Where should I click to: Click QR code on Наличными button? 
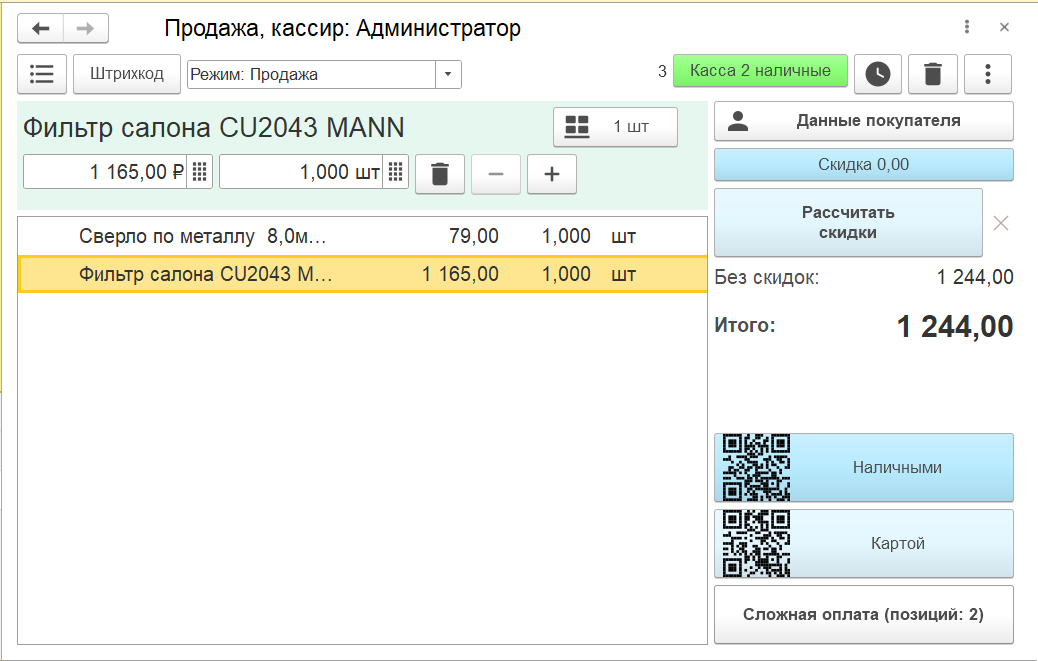(756, 467)
